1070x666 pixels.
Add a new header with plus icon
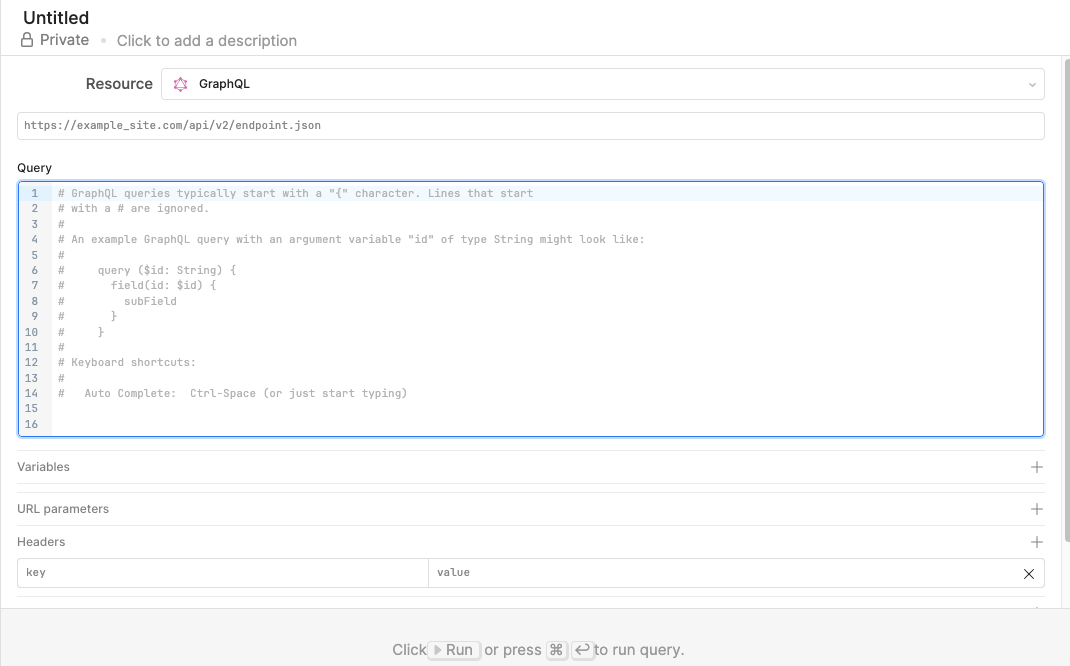point(1037,542)
